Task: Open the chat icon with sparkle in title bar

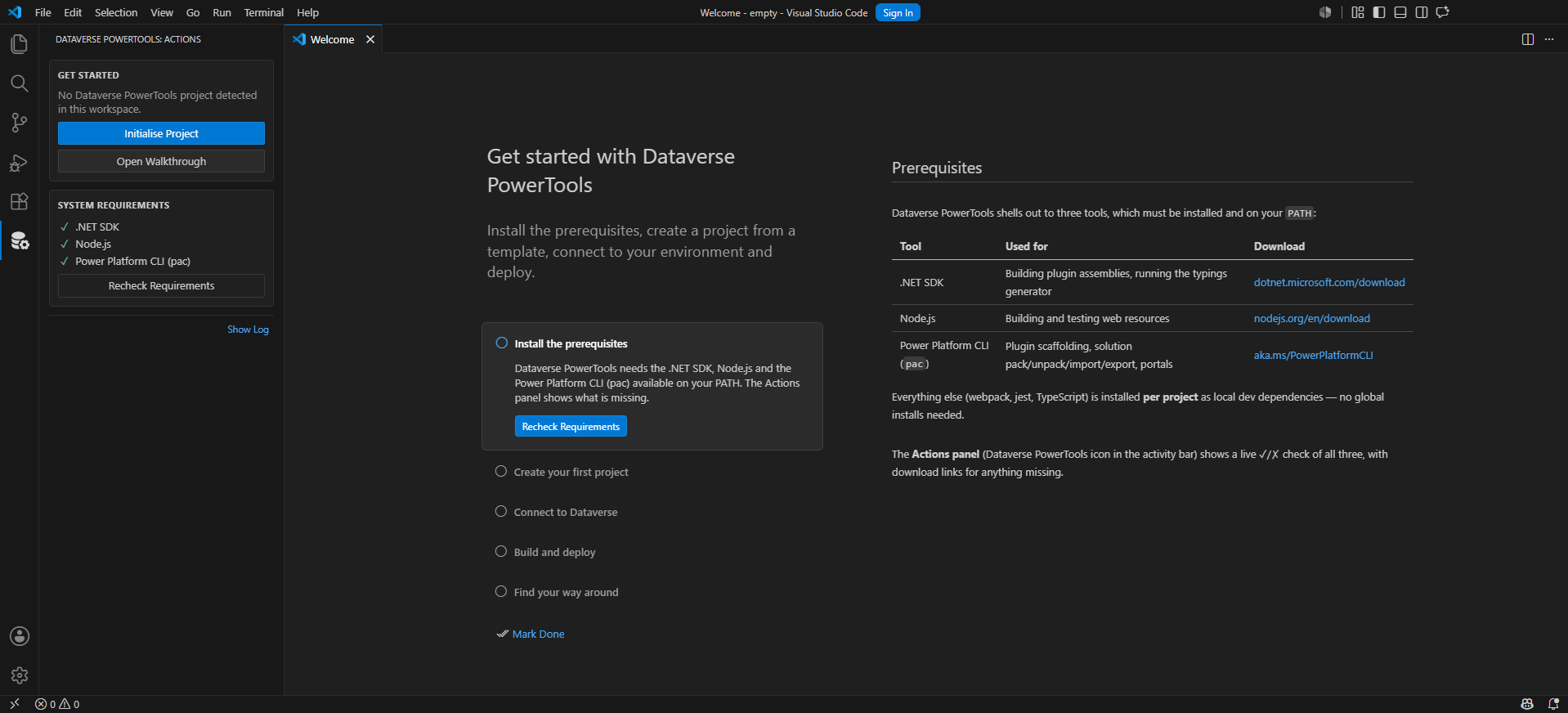Action: pyautogui.click(x=1443, y=12)
